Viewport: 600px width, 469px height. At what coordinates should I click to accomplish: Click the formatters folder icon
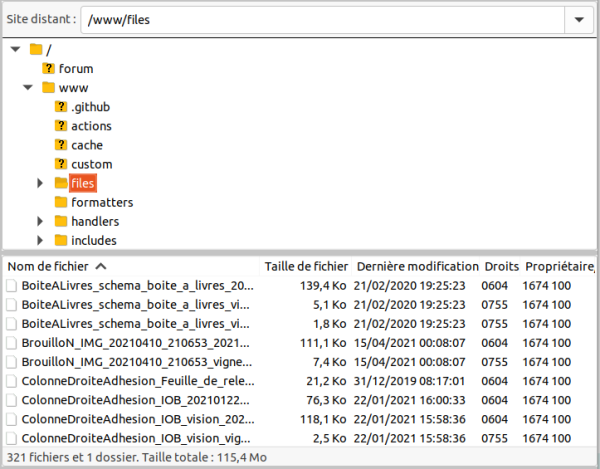(61, 202)
